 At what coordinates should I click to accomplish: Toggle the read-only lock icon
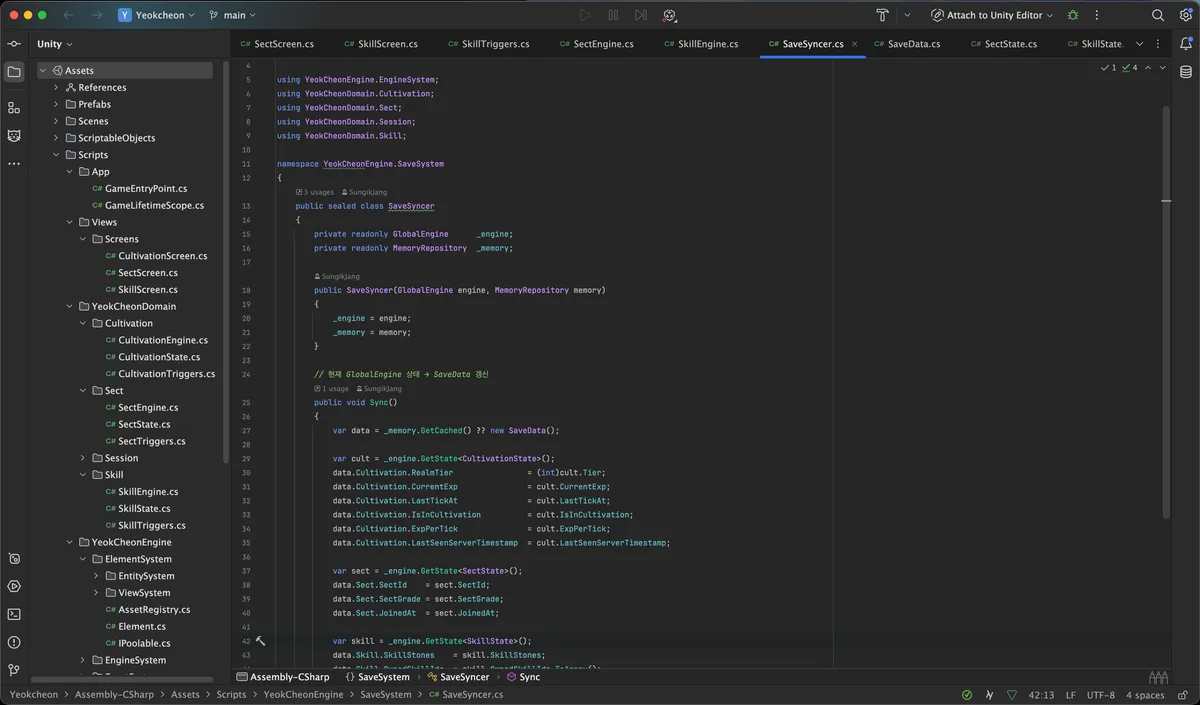pyautogui.click(x=1185, y=695)
